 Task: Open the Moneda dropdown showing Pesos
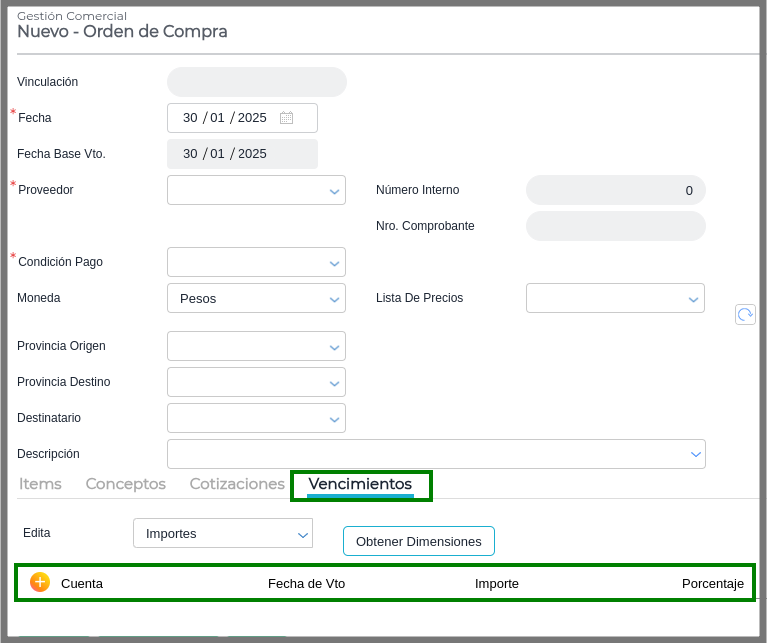256,298
